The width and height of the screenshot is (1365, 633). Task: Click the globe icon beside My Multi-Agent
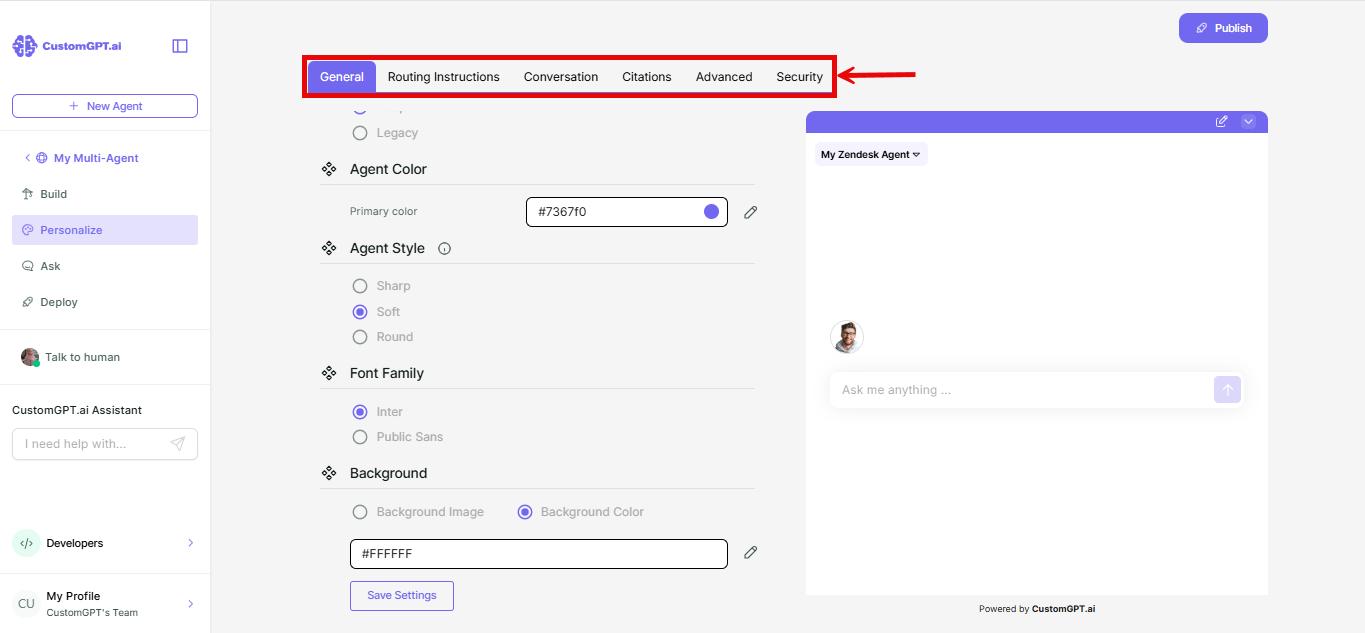[42, 158]
